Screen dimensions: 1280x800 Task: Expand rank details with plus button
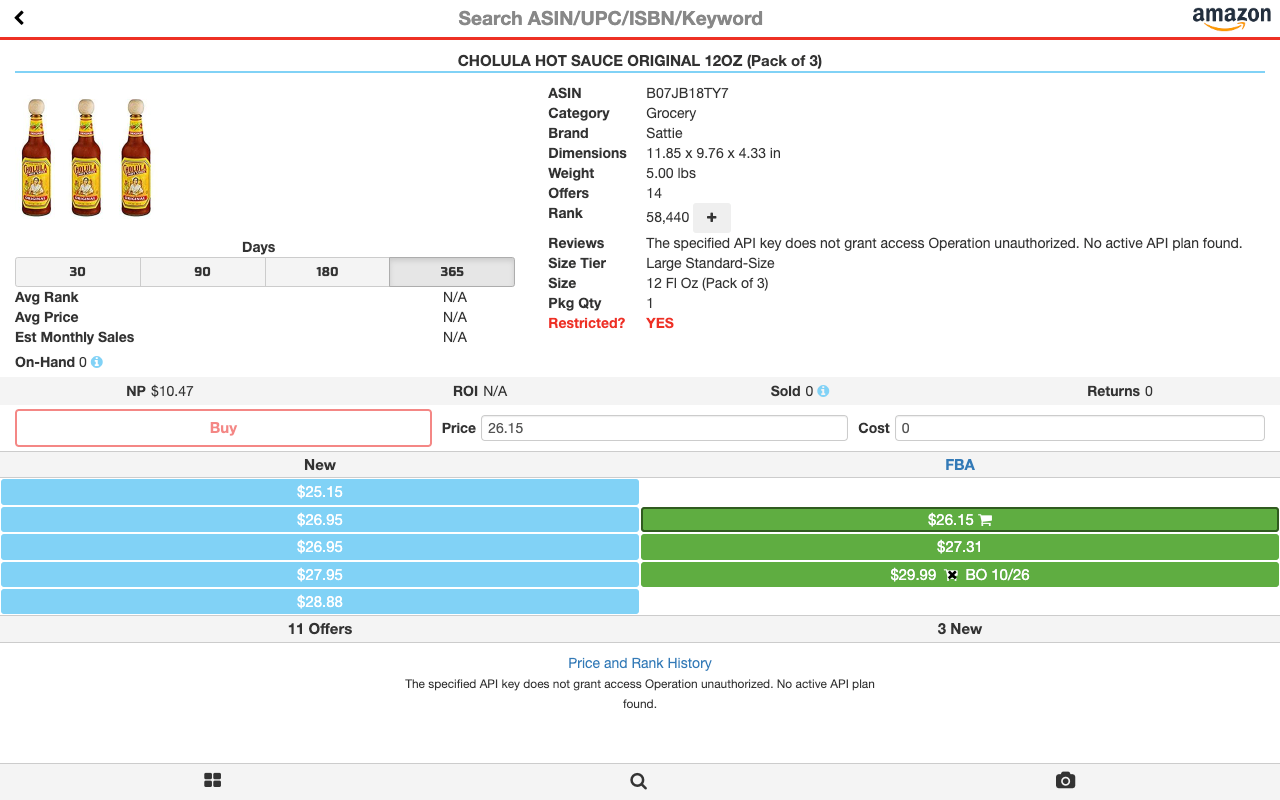[711, 217]
